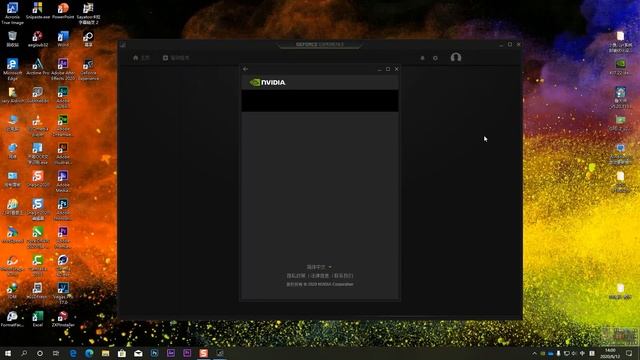Viewport: 640px width, 360px height.
Task: Maximize the GeForce Experience main window
Action: (510, 44)
